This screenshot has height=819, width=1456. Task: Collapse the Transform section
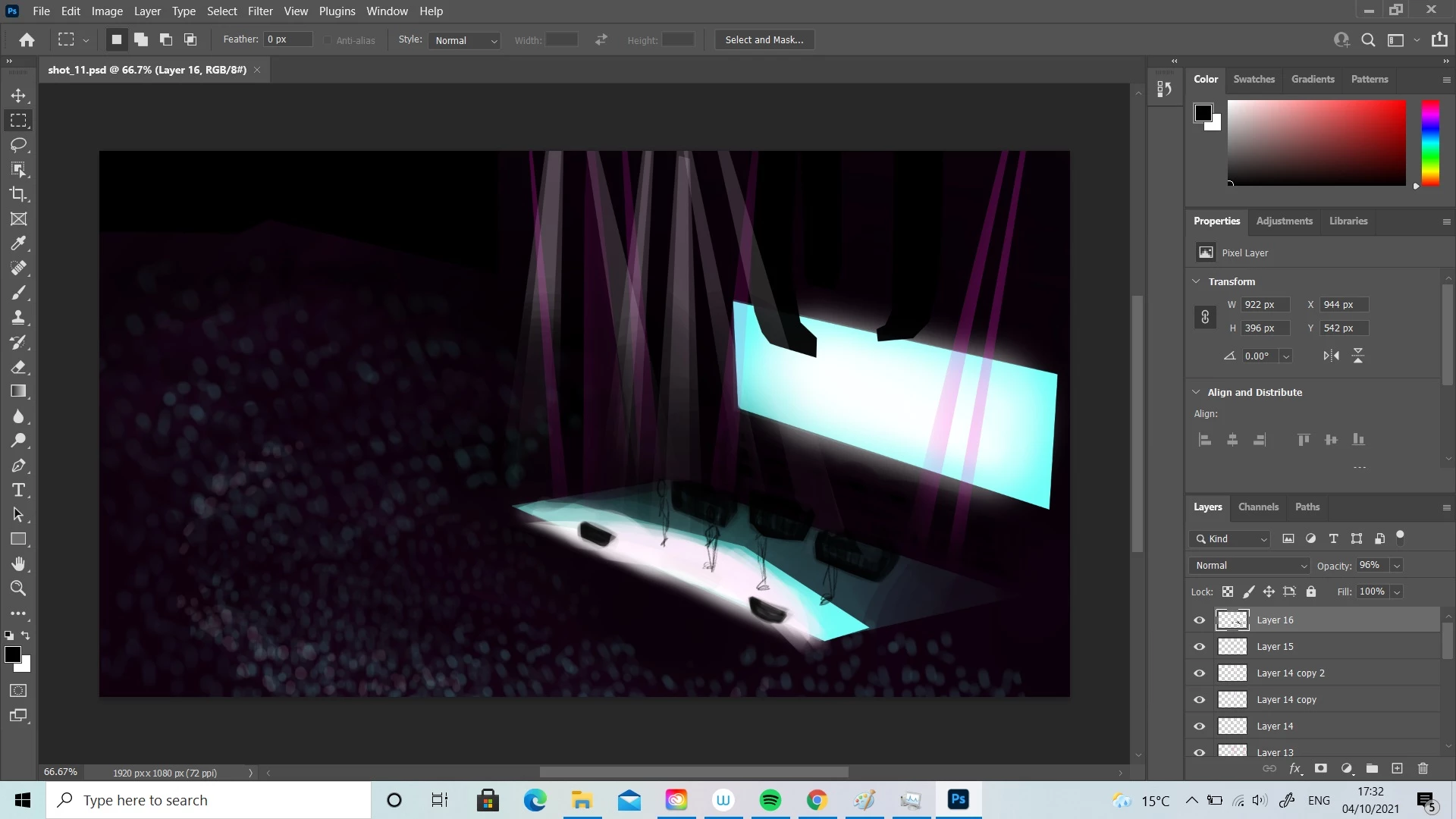(x=1197, y=281)
